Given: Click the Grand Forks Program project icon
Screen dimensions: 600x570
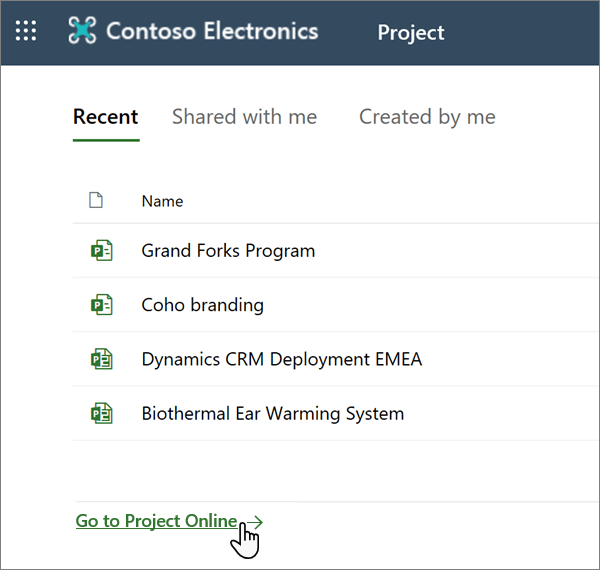Looking at the screenshot, I should 102,251.
